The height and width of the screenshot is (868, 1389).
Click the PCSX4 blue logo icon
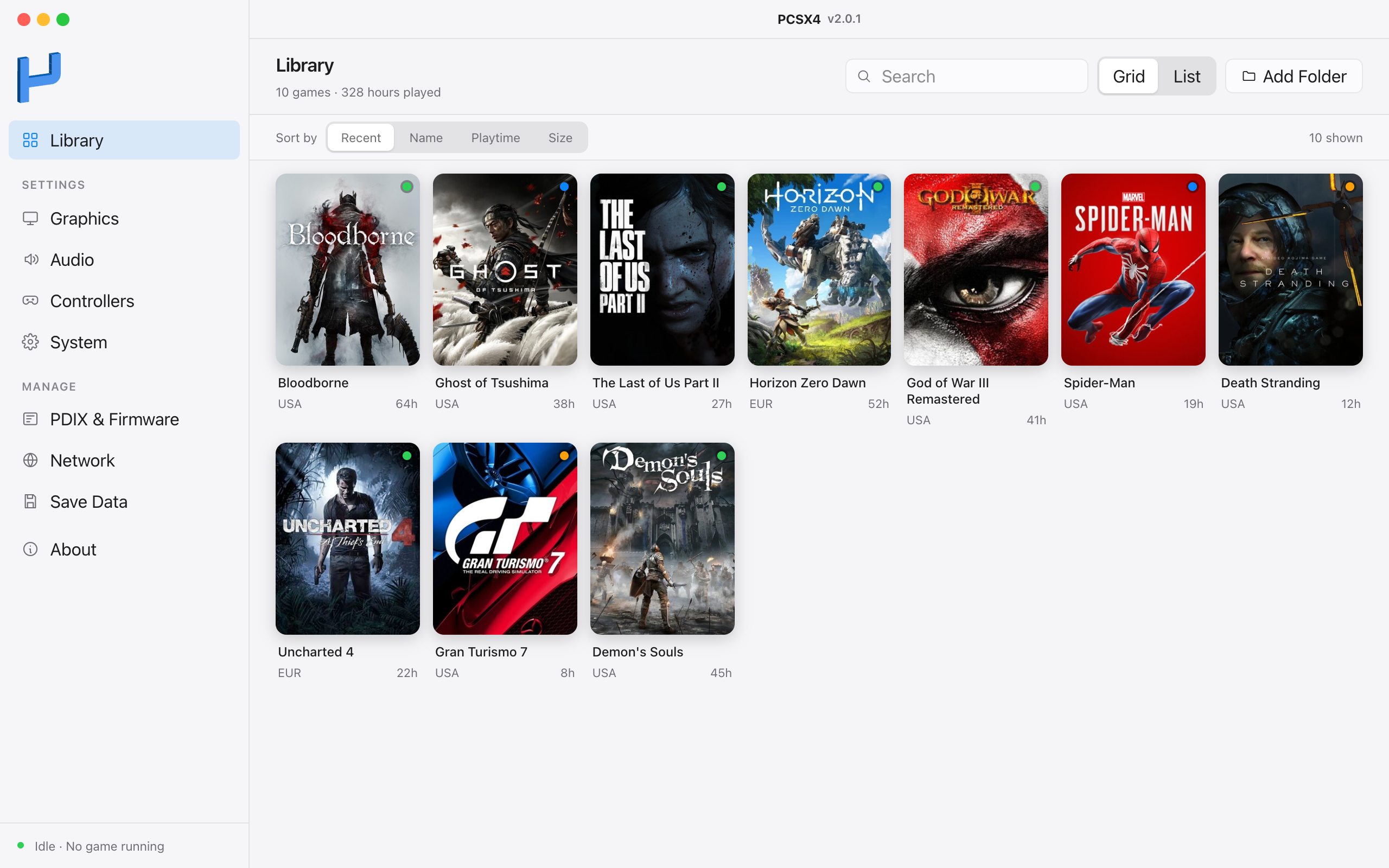39,78
